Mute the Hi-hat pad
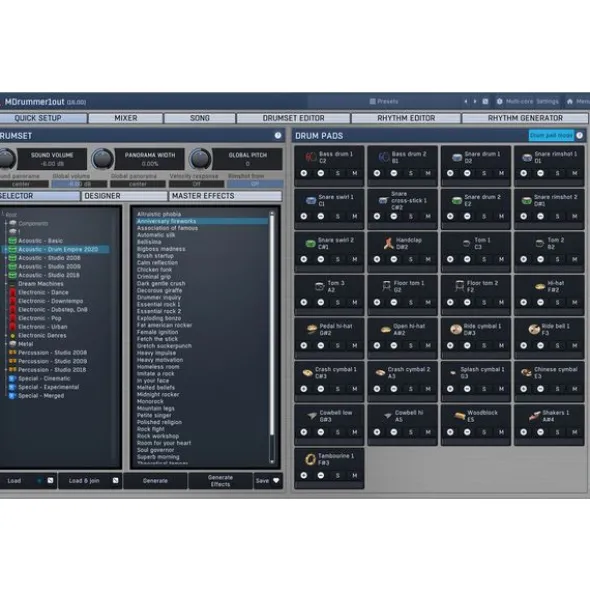 (x=575, y=302)
